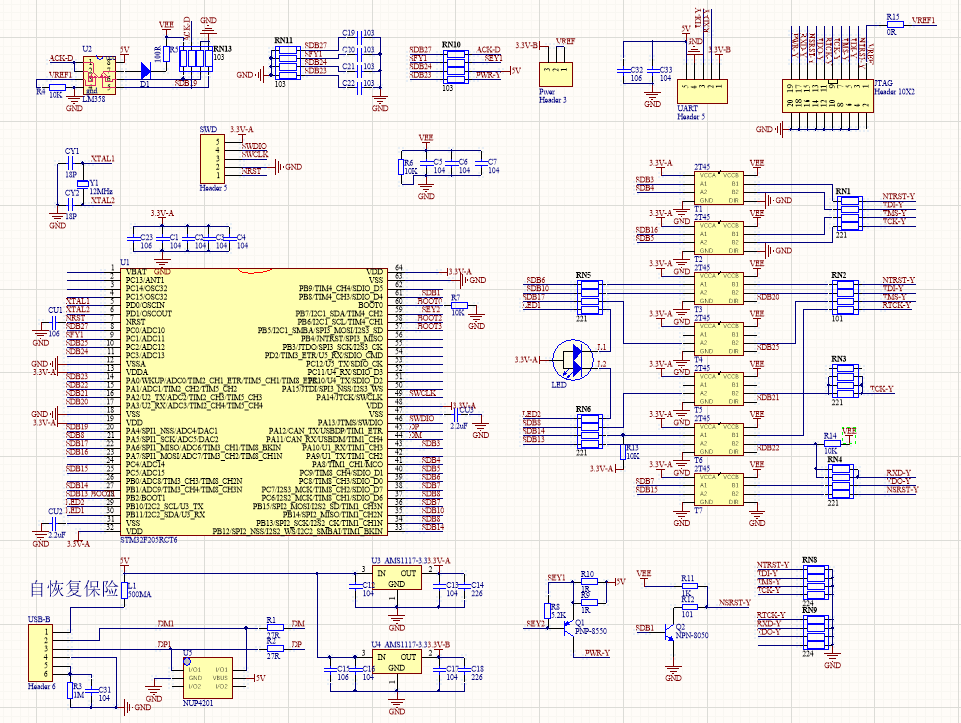Viewport: 961px width, 723px height.
Task: Select the RN8 resistor network
Action: point(815,582)
